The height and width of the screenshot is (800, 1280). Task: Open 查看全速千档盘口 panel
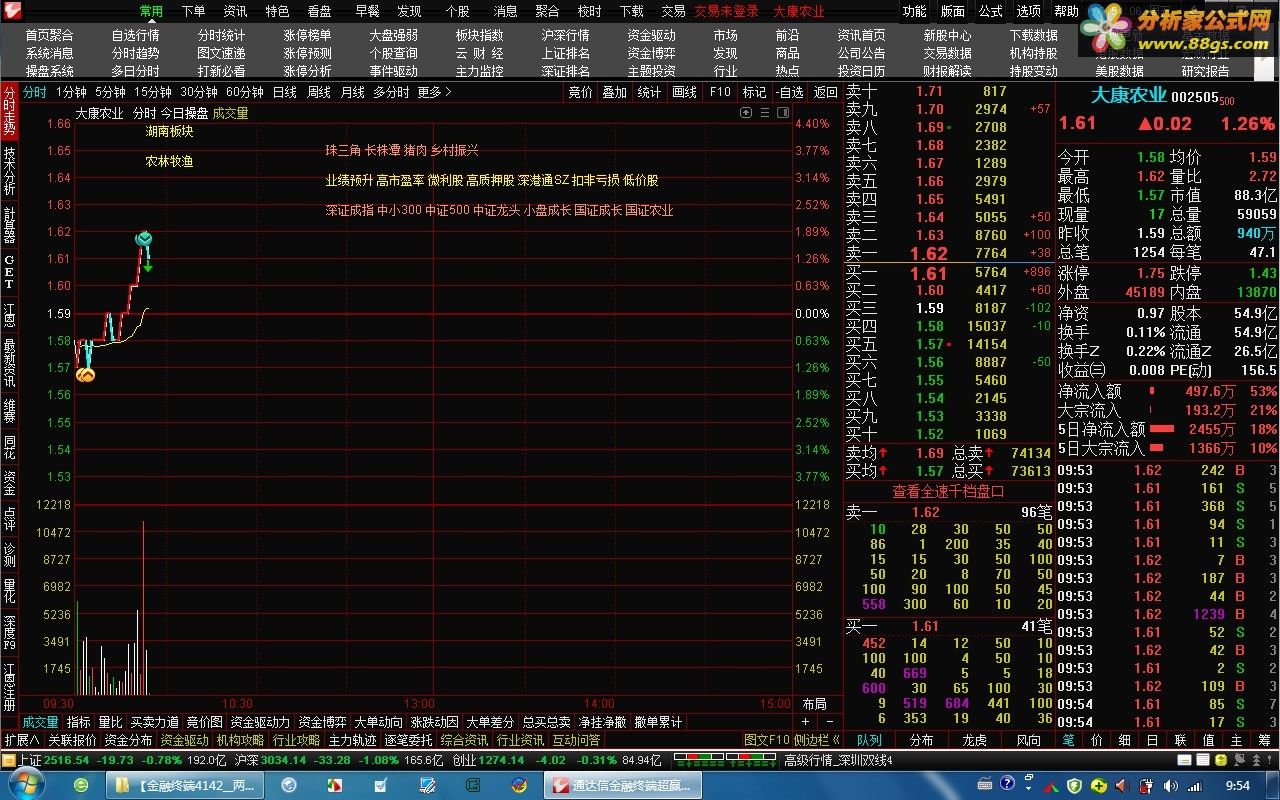click(948, 491)
